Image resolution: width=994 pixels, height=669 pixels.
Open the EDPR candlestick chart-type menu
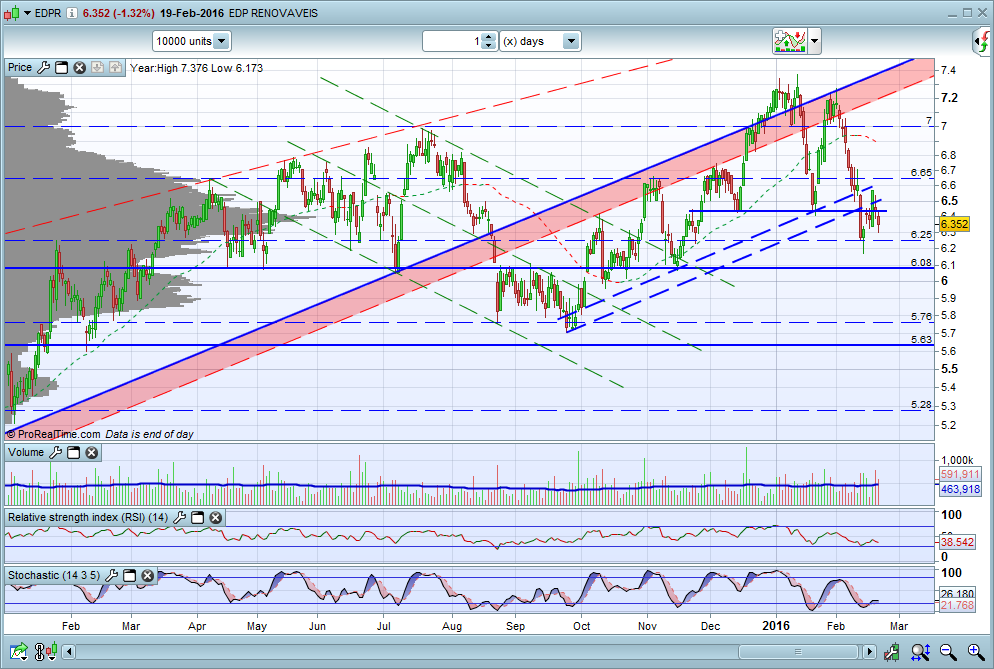point(17,13)
